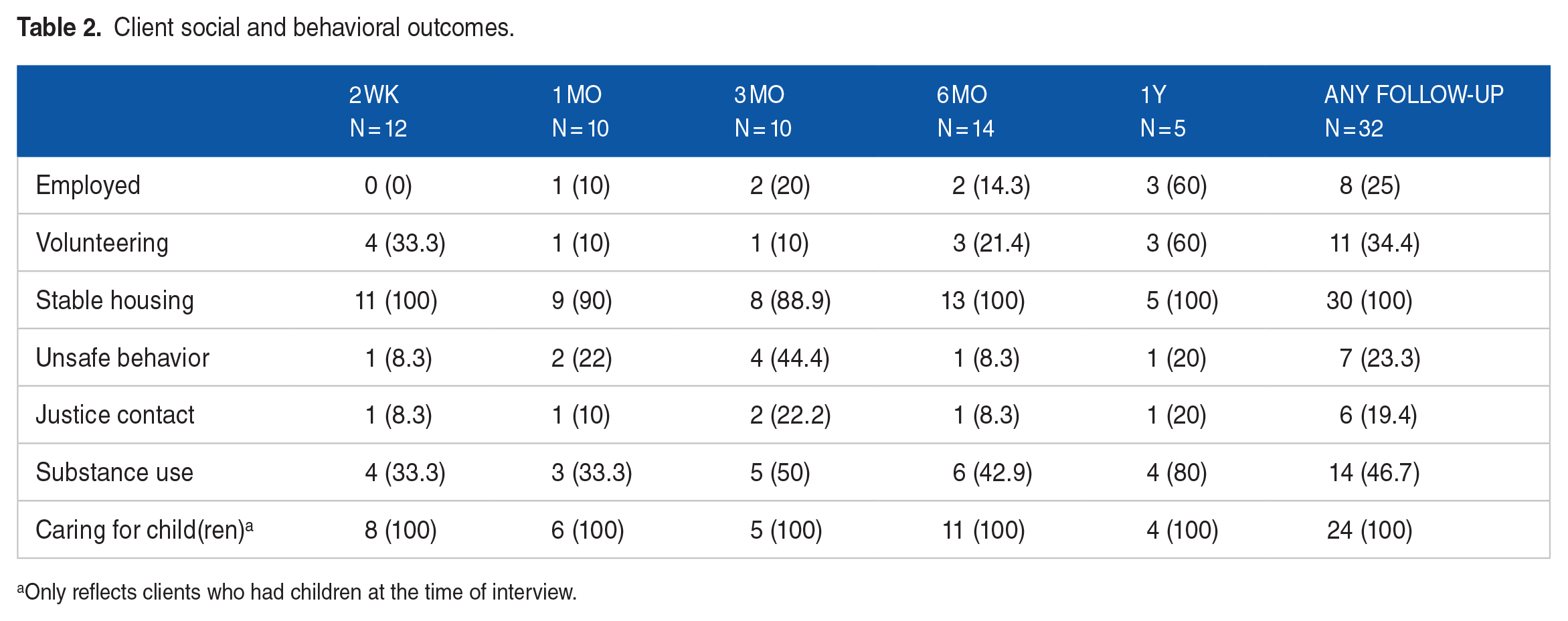The image size is (1568, 621).
Task: Click the Employed row label
Action: coord(88,185)
